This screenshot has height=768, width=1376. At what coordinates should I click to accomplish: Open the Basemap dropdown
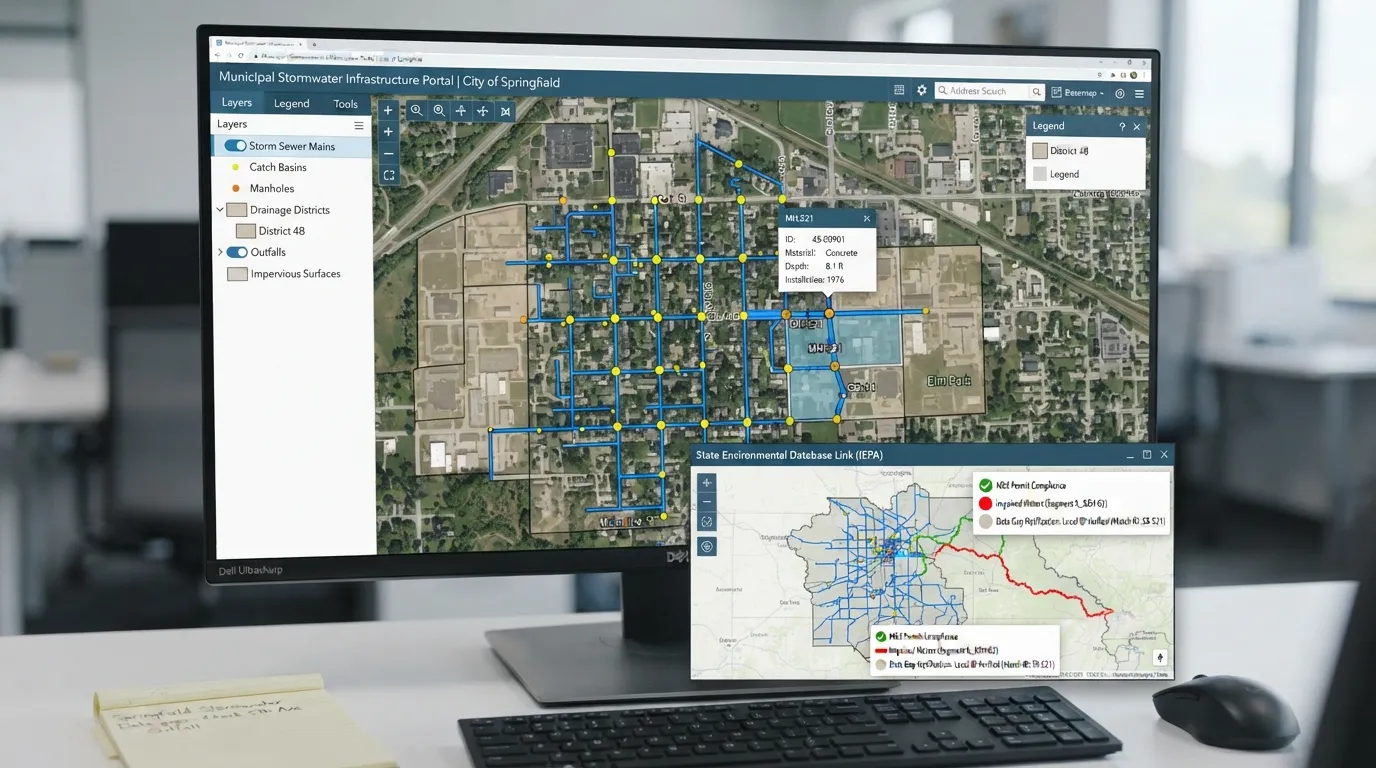click(x=1078, y=93)
